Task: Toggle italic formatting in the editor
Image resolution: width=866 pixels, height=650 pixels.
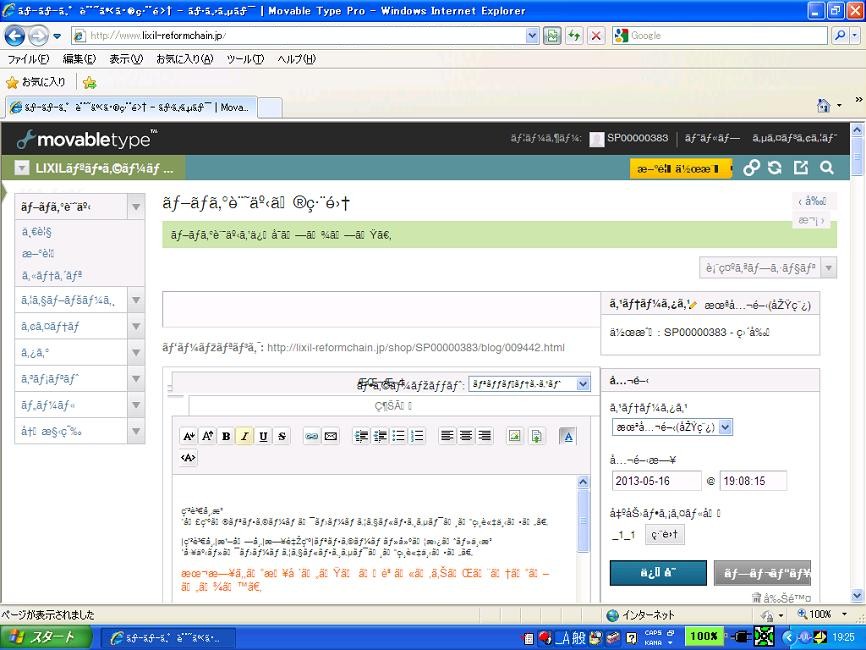Action: 245,436
